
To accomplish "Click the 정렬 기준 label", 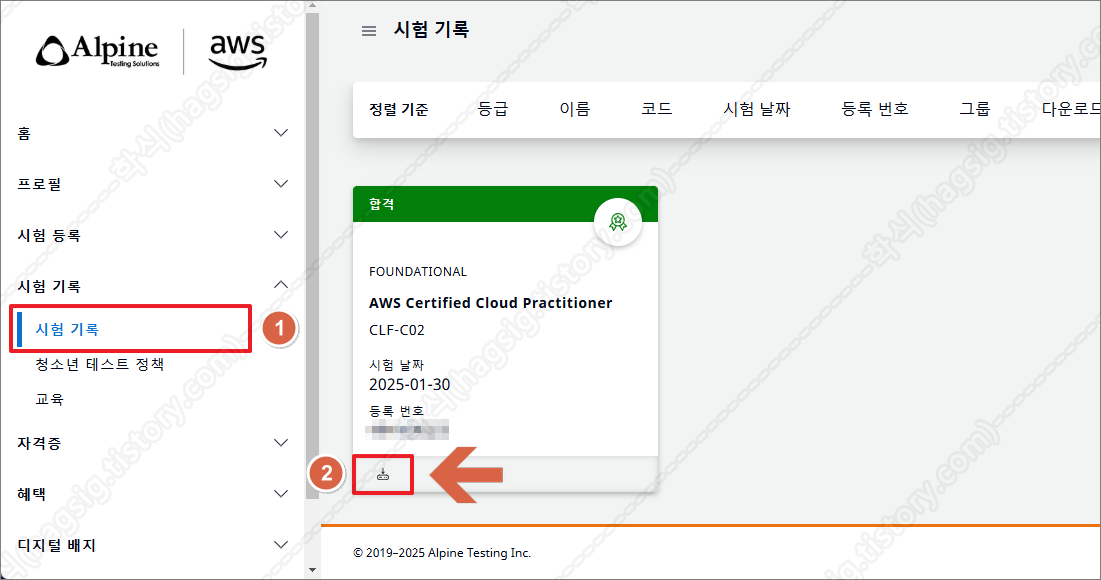I will 398,109.
